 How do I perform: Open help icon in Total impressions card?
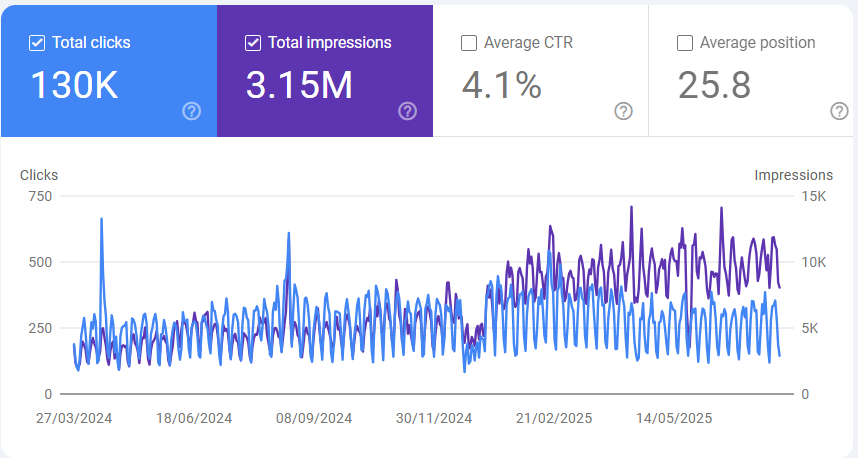tap(408, 111)
